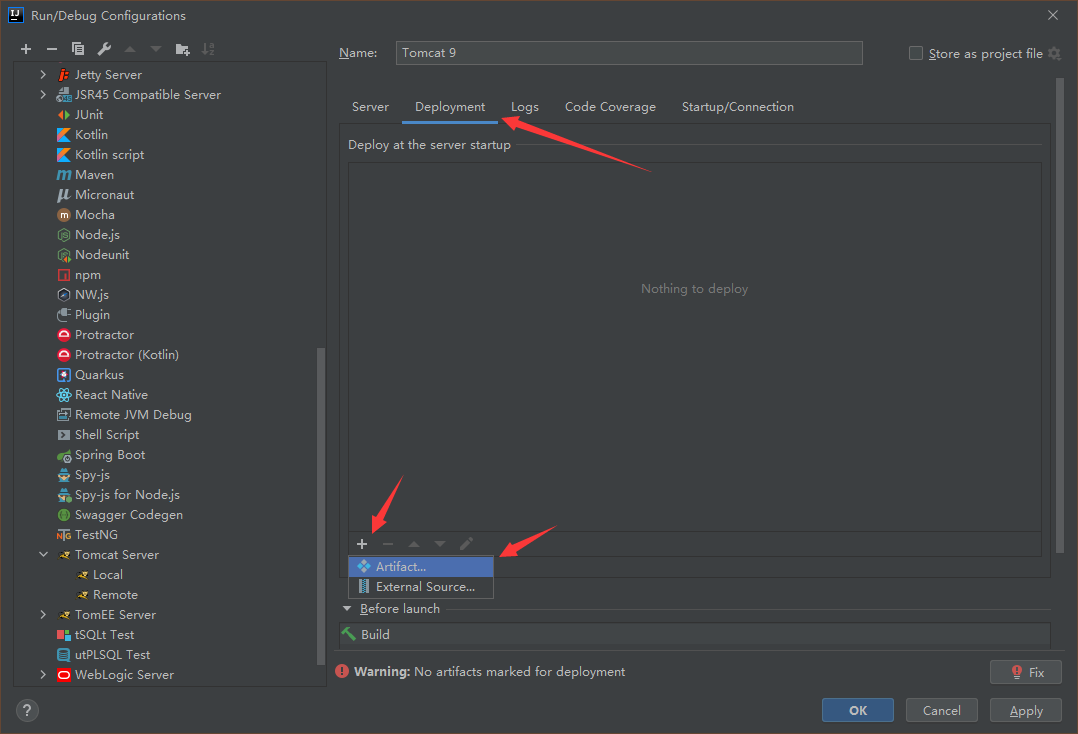
Task: Click the configuration list scrollbar
Action: (x=320, y=506)
